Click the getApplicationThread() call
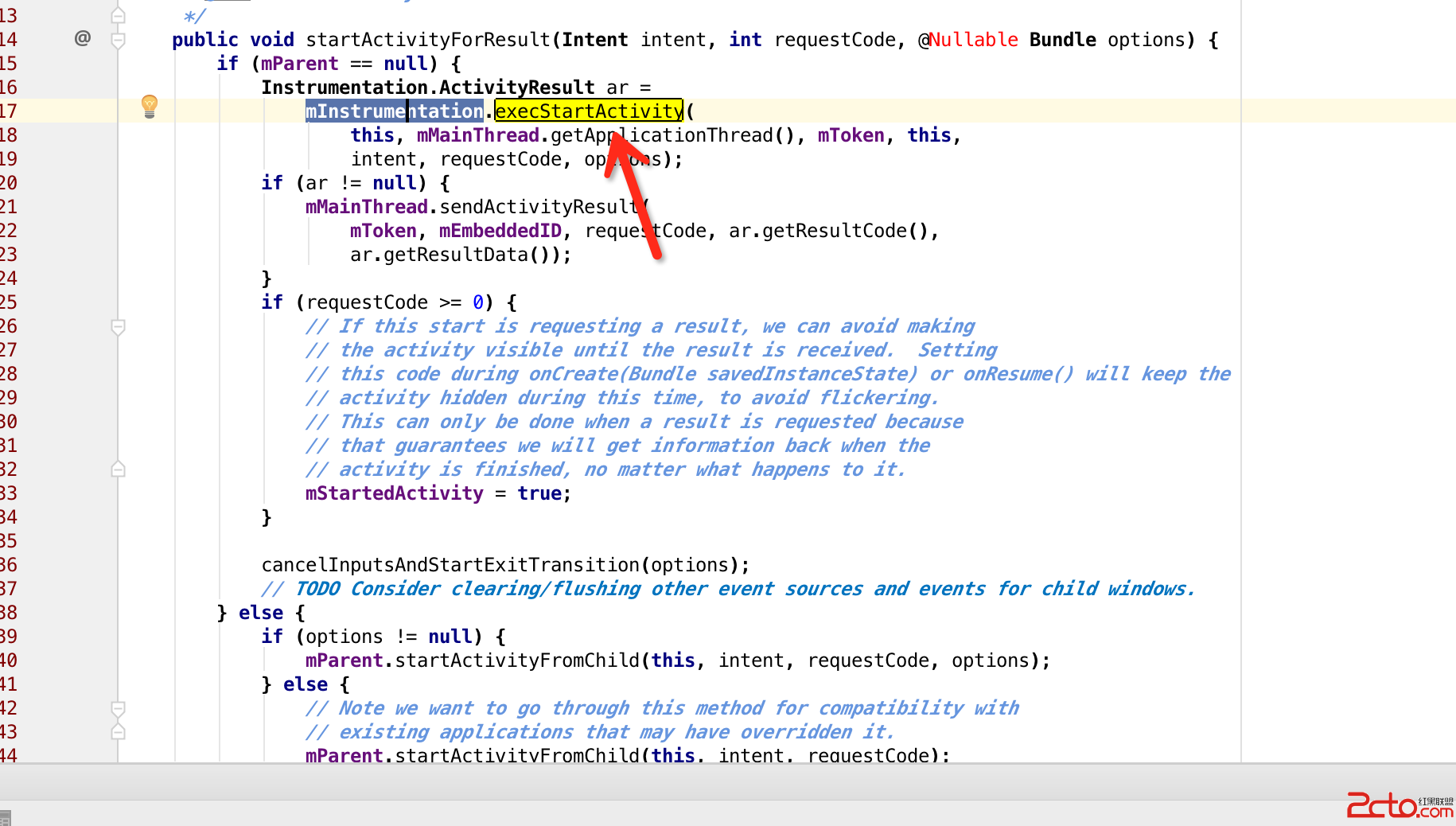The width and height of the screenshot is (1456, 826). tap(672, 135)
